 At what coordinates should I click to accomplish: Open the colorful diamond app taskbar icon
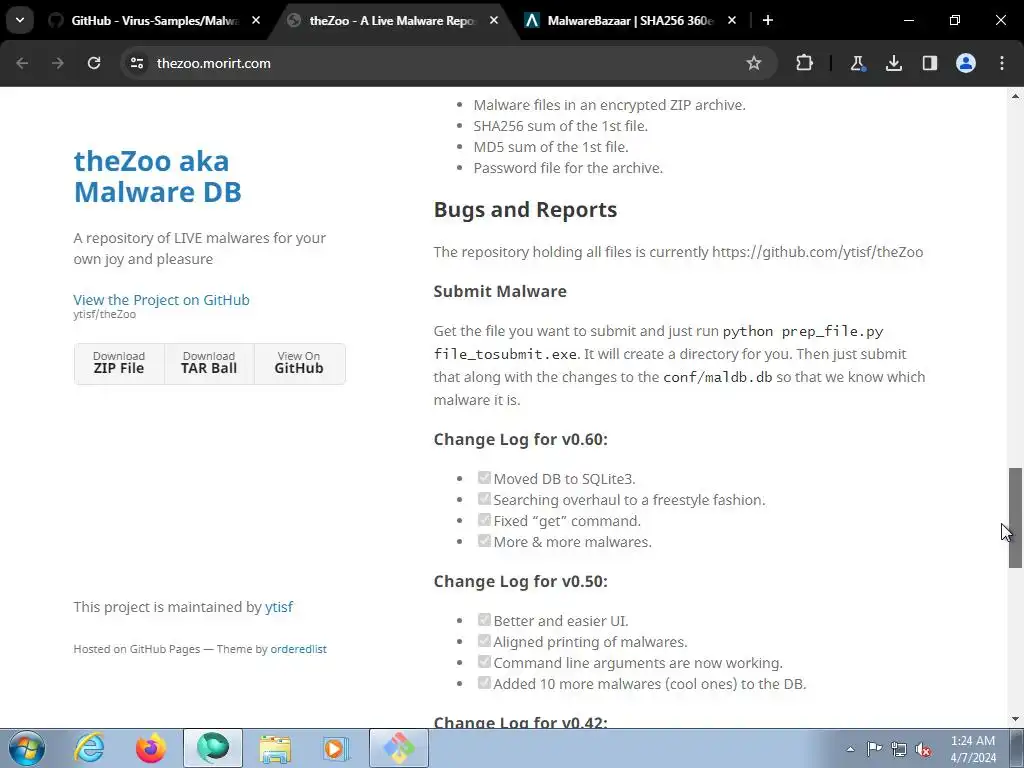(399, 748)
